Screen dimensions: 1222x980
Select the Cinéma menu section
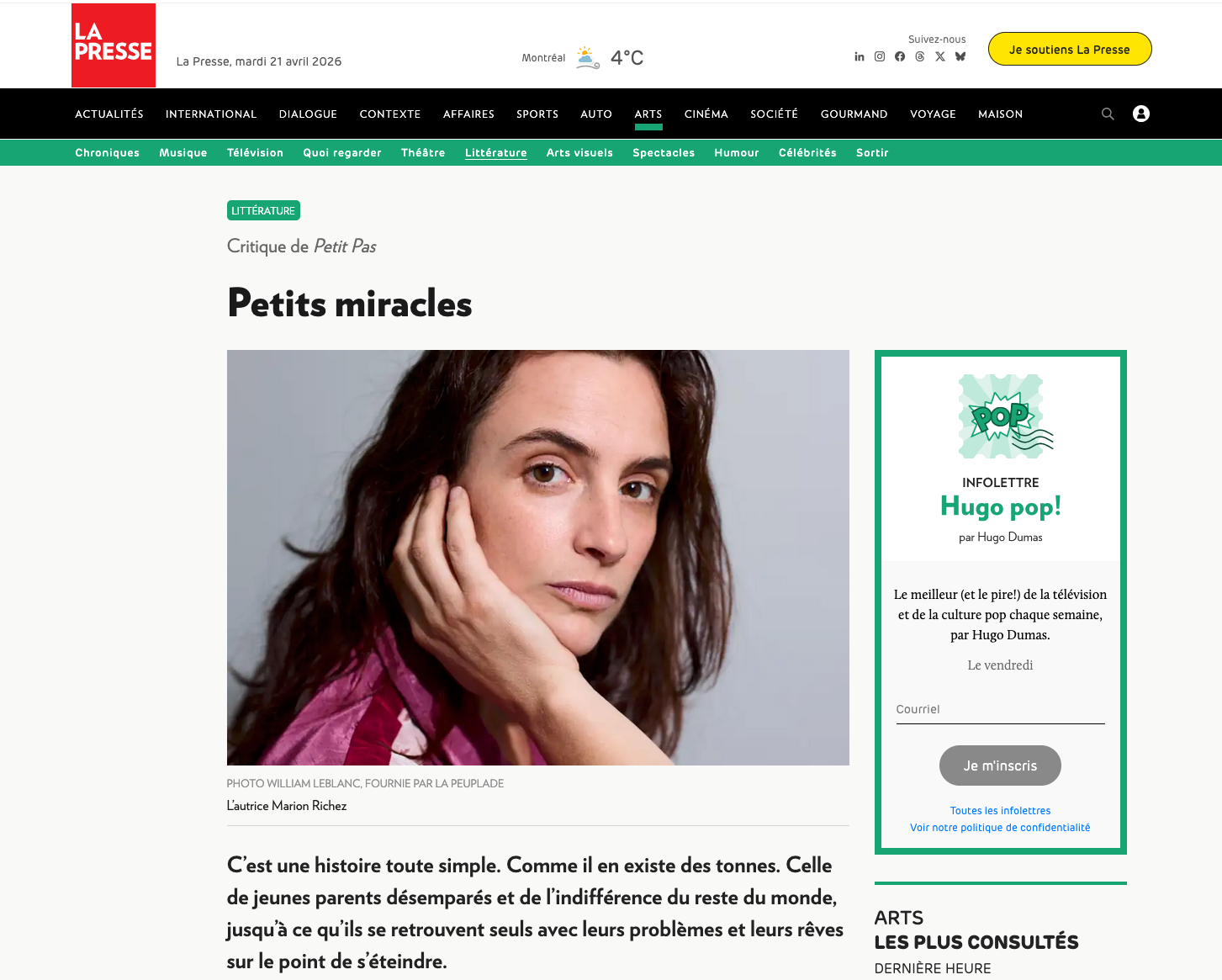click(x=706, y=114)
